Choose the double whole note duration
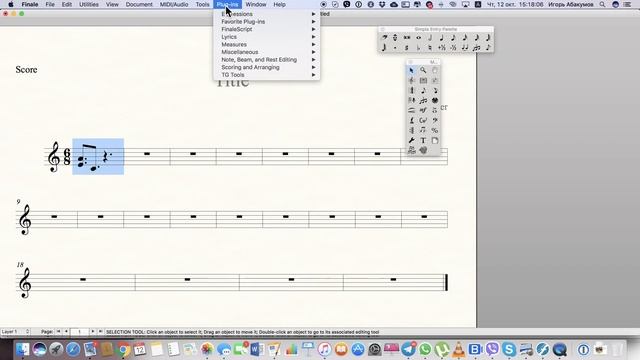 click(x=407, y=38)
